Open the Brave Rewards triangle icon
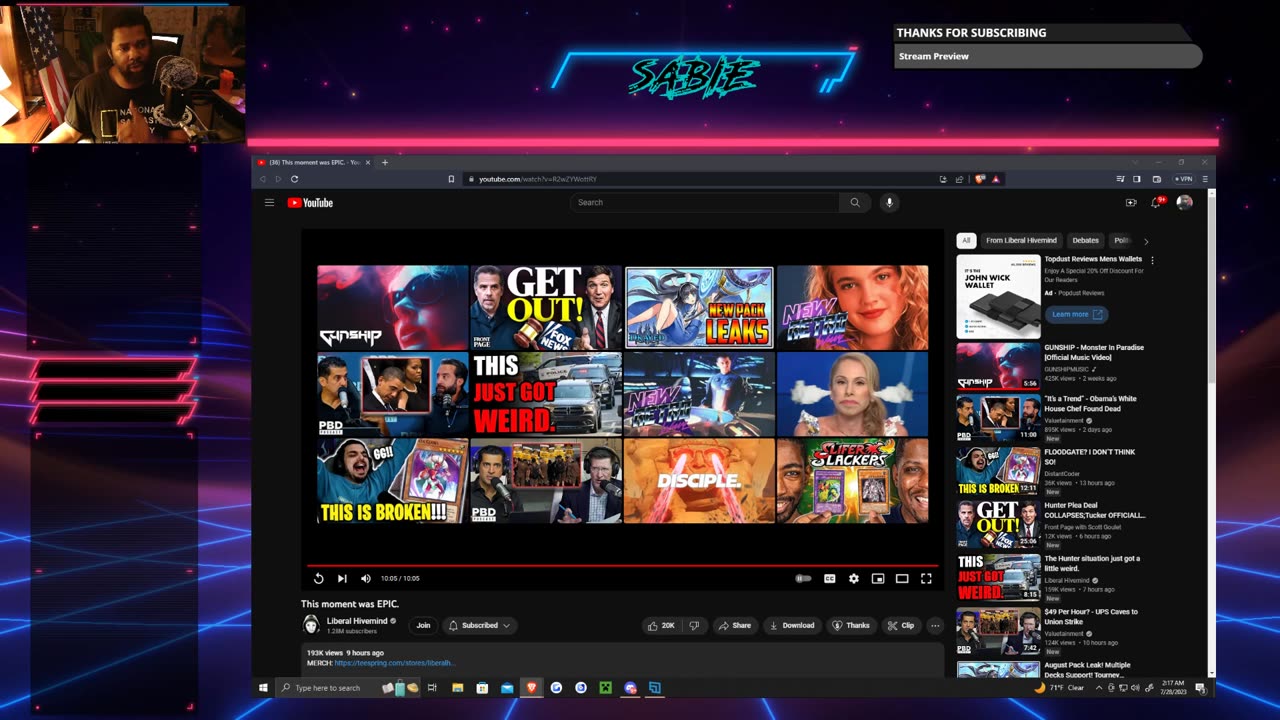The width and height of the screenshot is (1280, 720). pos(997,179)
